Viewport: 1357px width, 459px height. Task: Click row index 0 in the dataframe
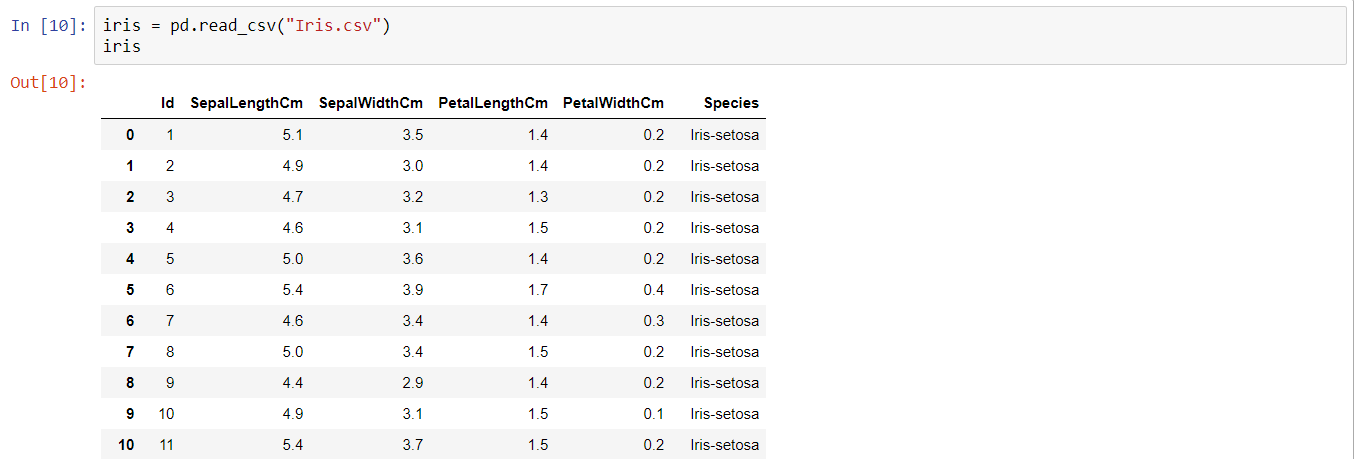[130, 135]
